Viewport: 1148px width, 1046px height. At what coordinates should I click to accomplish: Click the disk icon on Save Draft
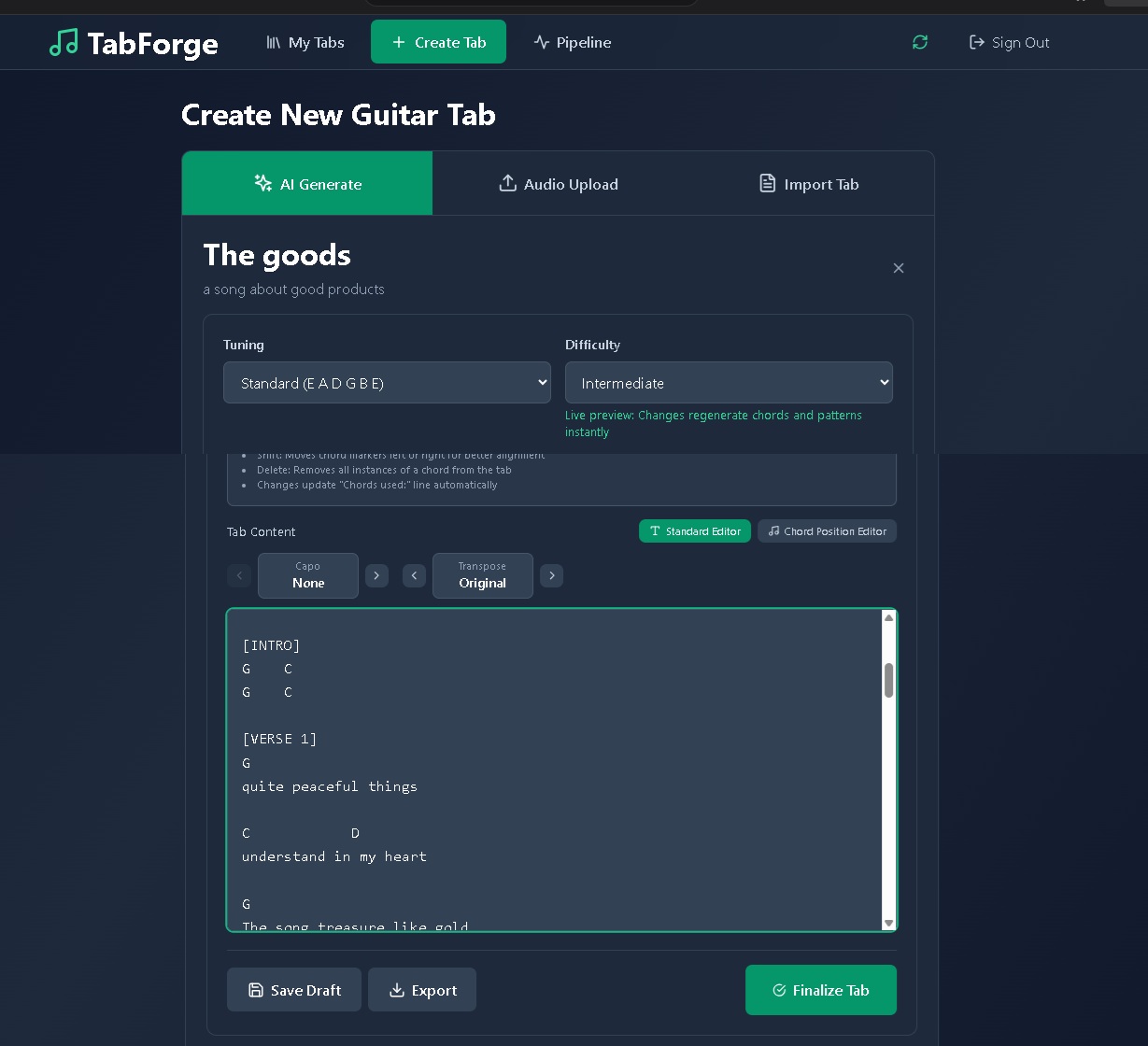tap(256, 990)
